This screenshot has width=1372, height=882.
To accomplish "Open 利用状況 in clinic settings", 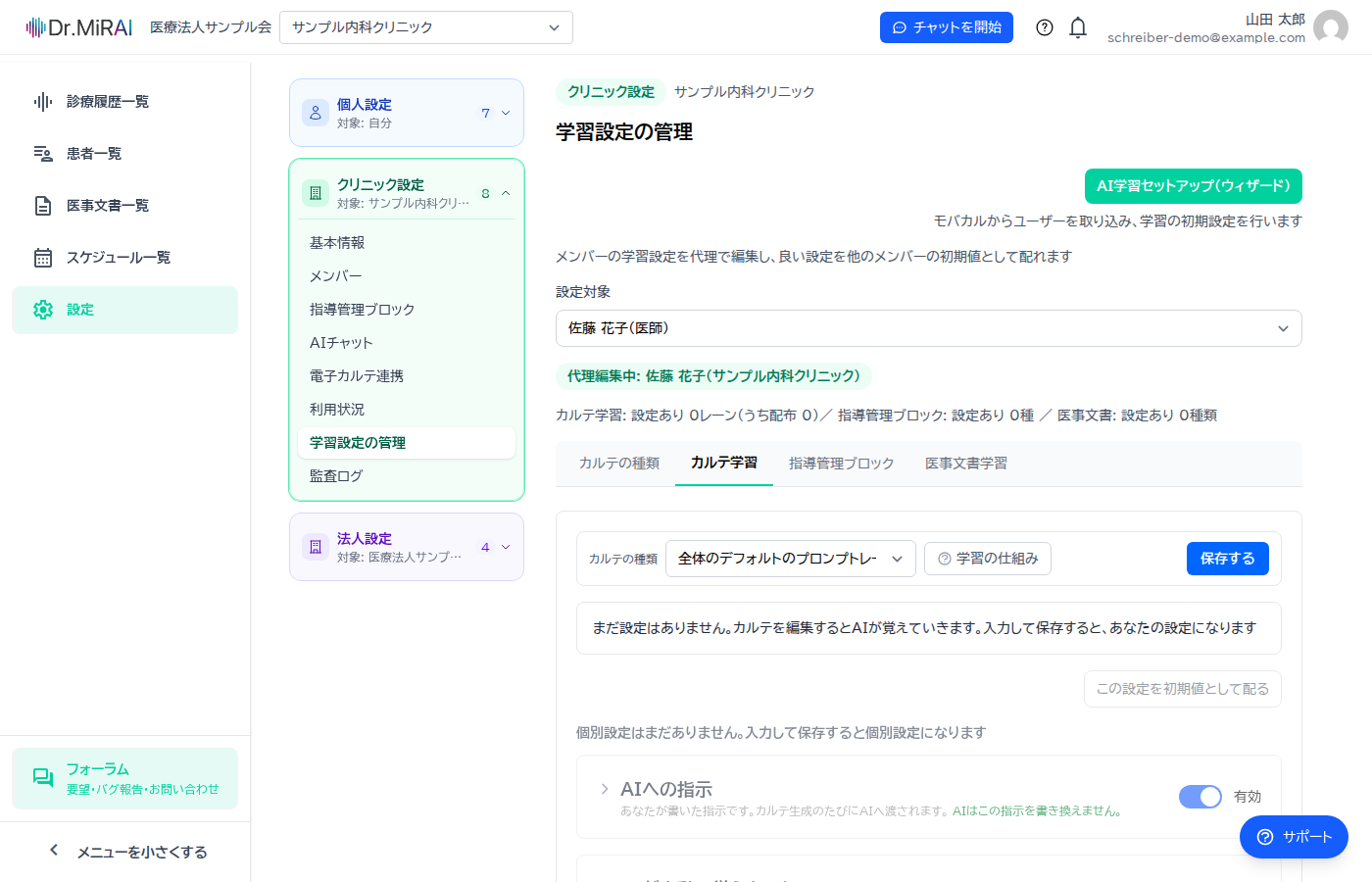I will 407,410.
